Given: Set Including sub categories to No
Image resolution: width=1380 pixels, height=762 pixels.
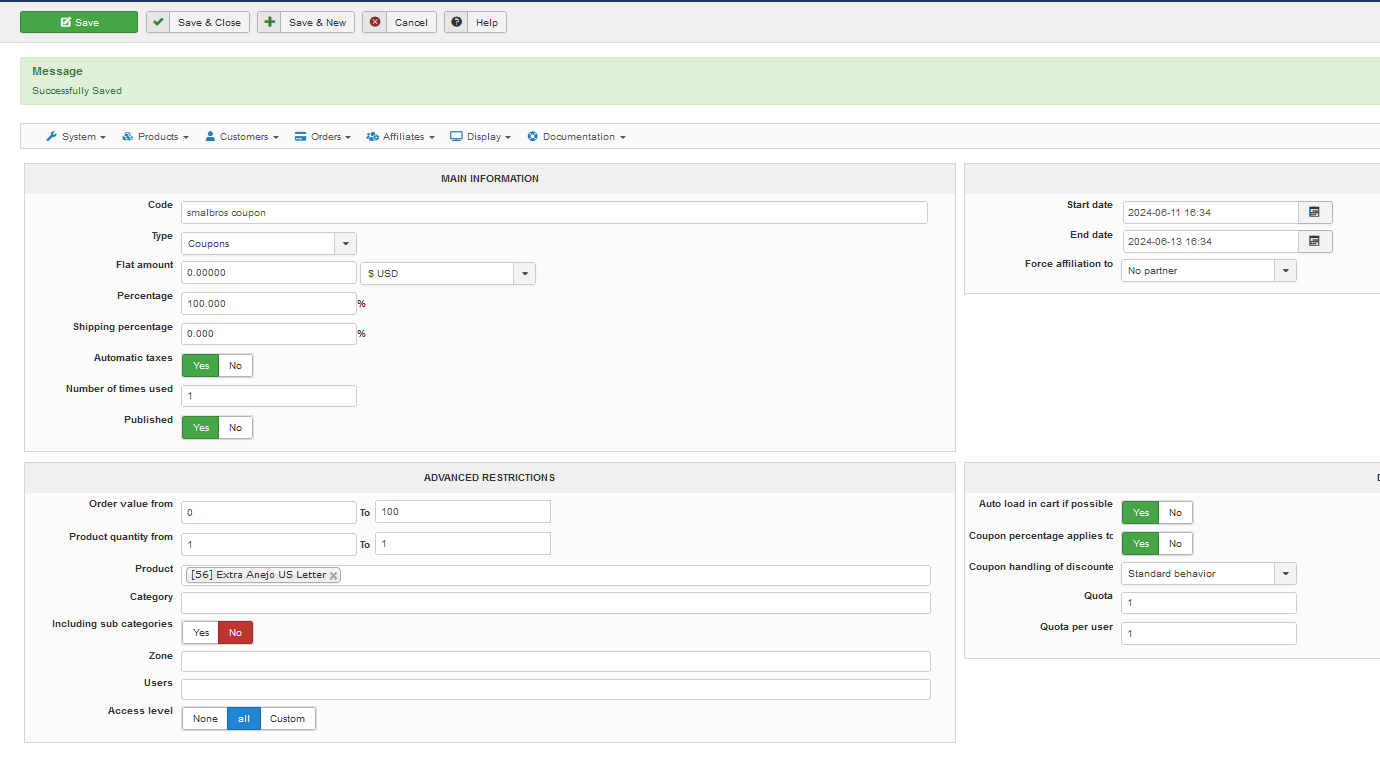Looking at the screenshot, I should pos(236,632).
